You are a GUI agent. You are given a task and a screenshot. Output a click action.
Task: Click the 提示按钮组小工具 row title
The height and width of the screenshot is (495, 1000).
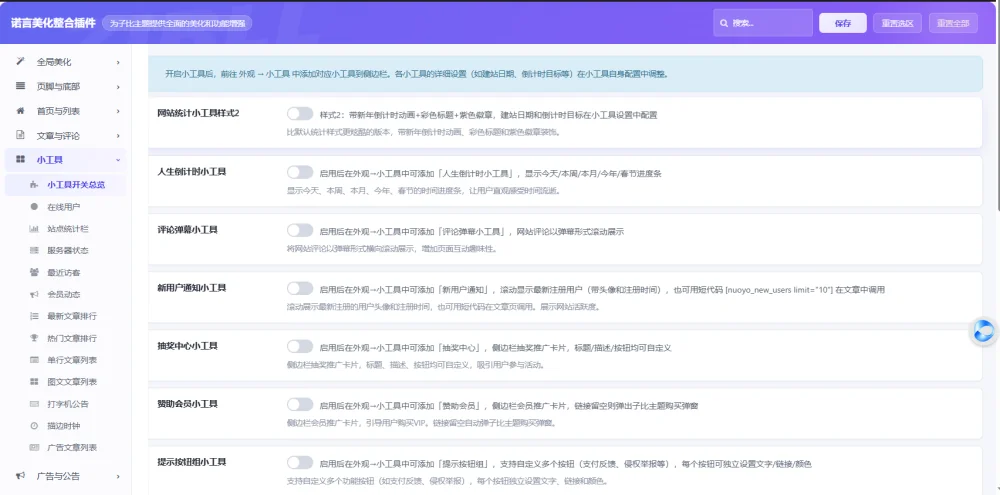191,462
